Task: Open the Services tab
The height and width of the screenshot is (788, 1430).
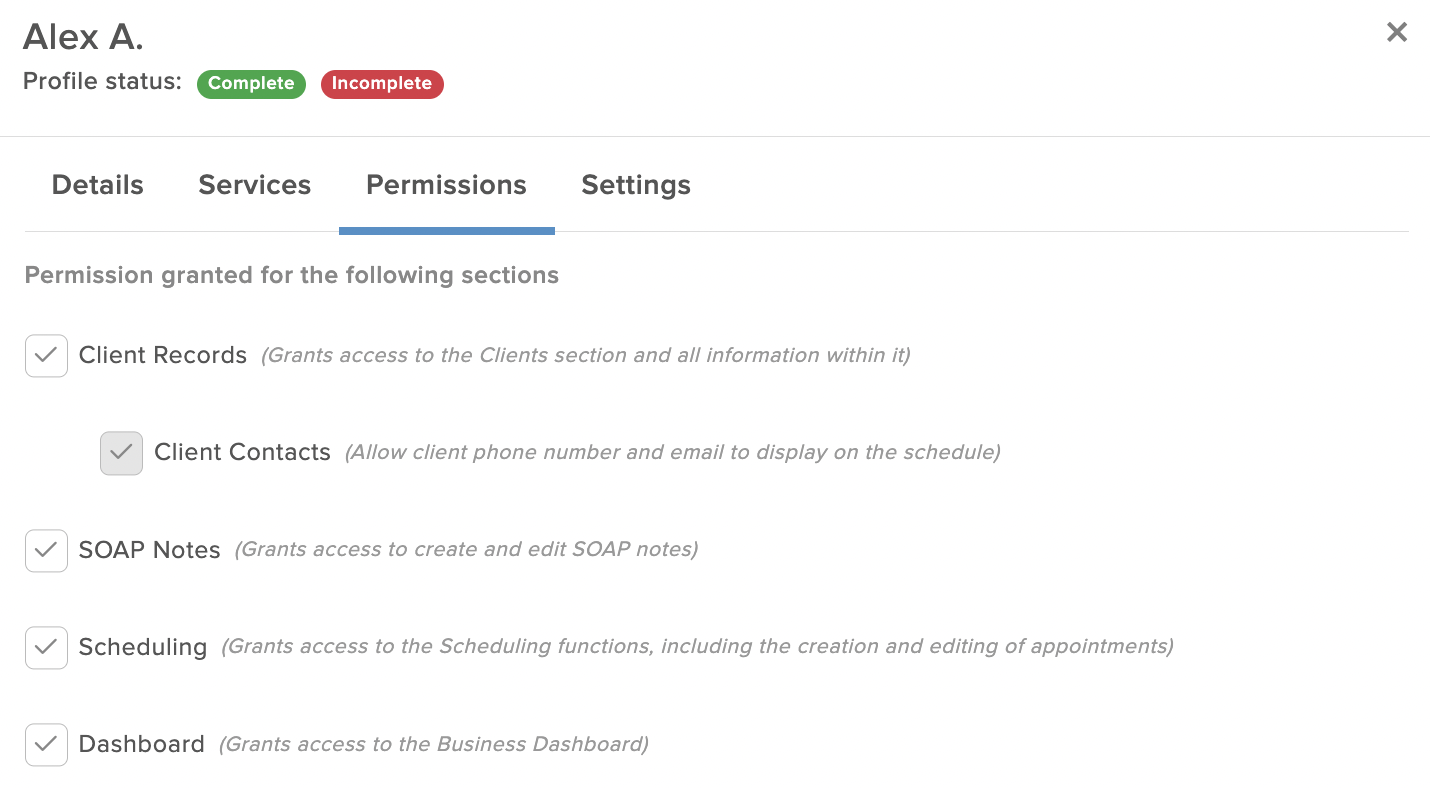Action: [x=255, y=185]
